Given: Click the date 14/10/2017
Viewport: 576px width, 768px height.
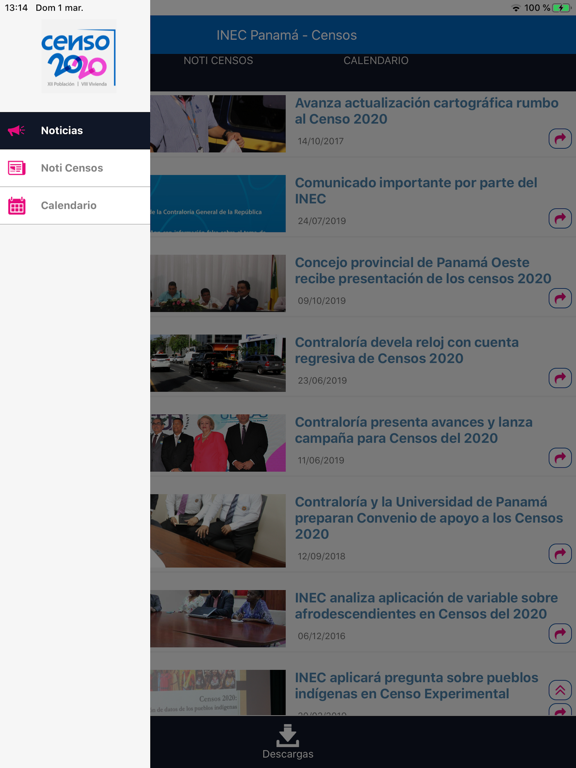Looking at the screenshot, I should click(x=321, y=141).
